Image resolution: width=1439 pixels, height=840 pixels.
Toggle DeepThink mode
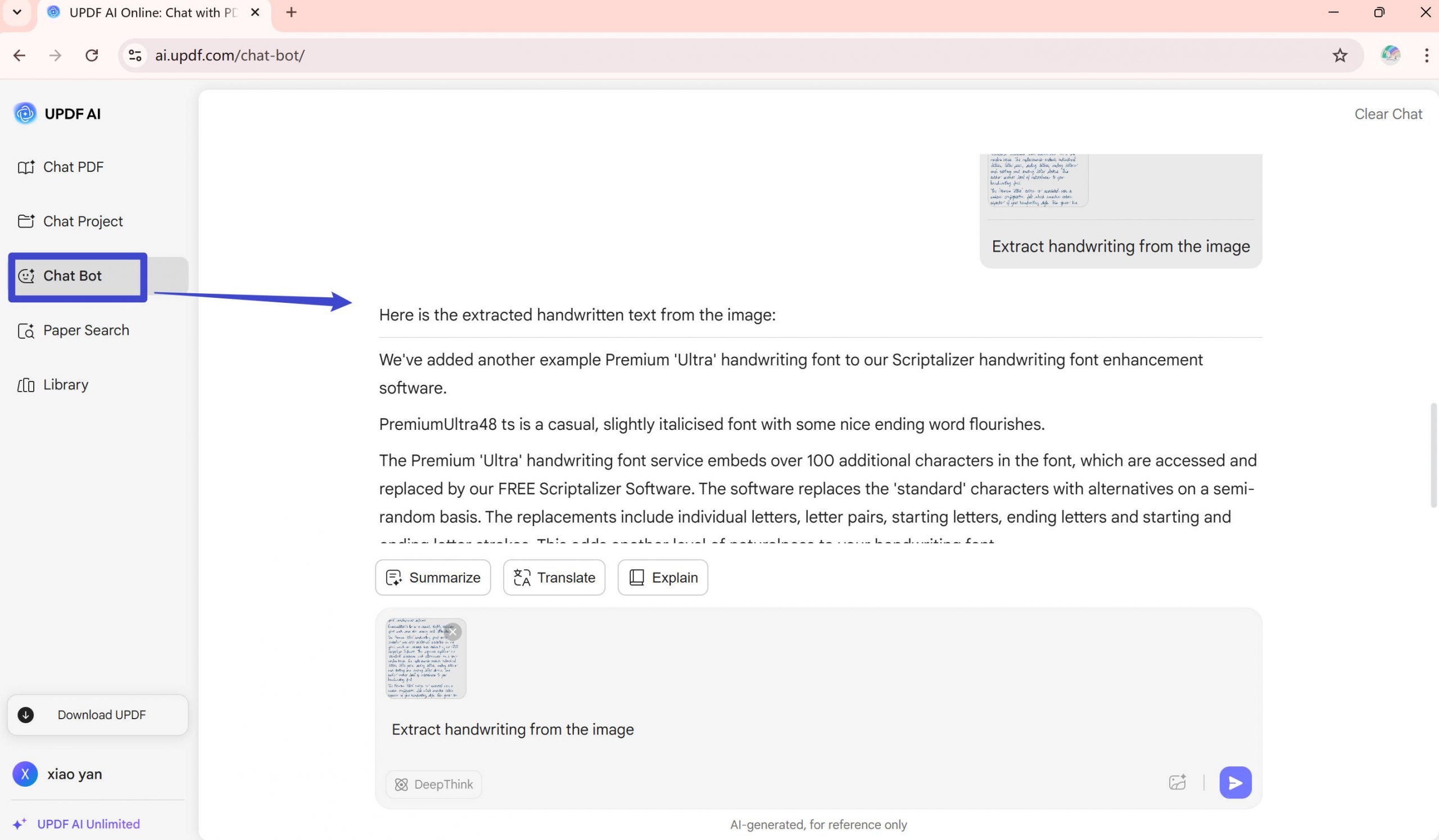[433, 784]
